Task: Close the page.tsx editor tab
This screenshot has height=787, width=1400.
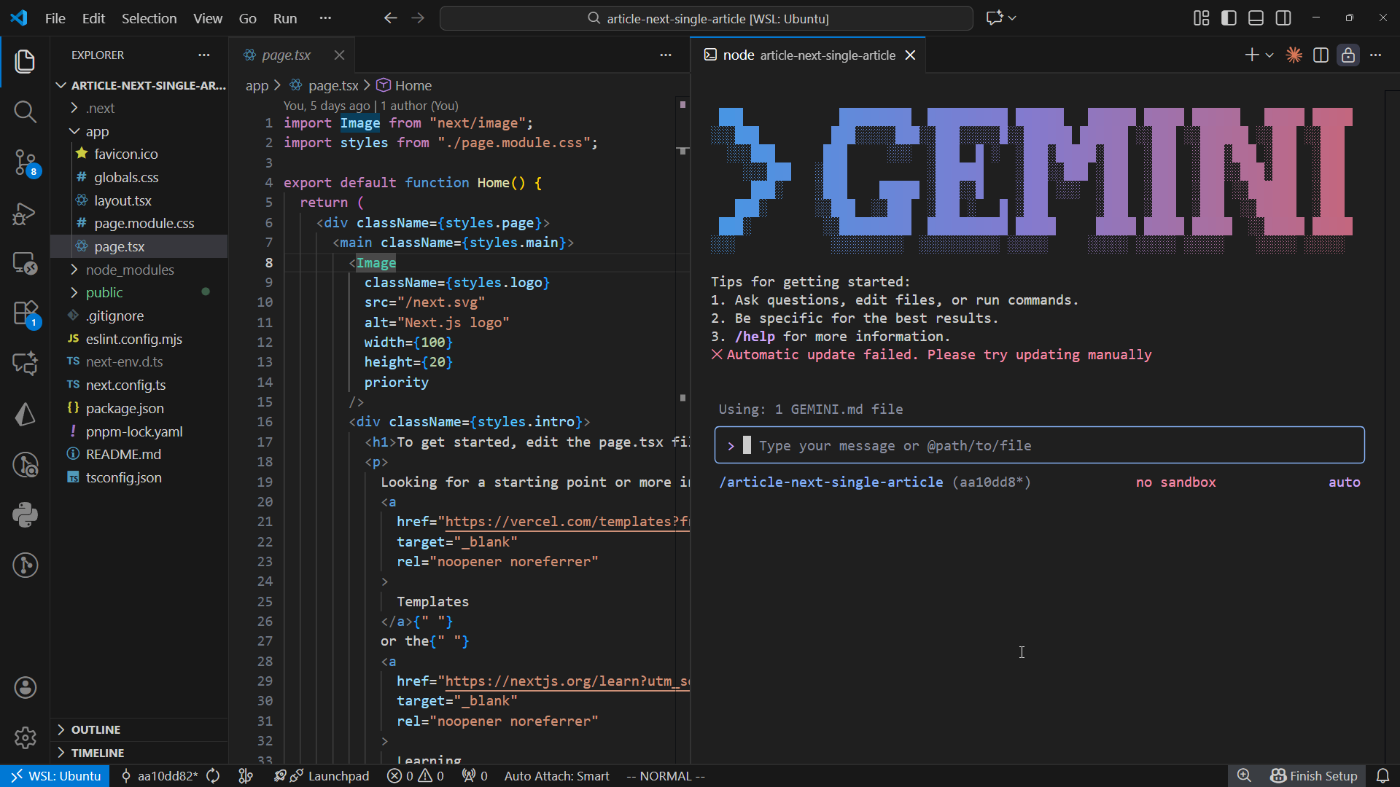Action: 339,55
